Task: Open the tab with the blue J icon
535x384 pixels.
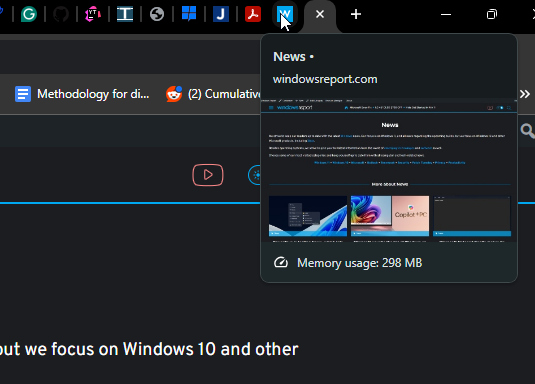Action: (221, 14)
